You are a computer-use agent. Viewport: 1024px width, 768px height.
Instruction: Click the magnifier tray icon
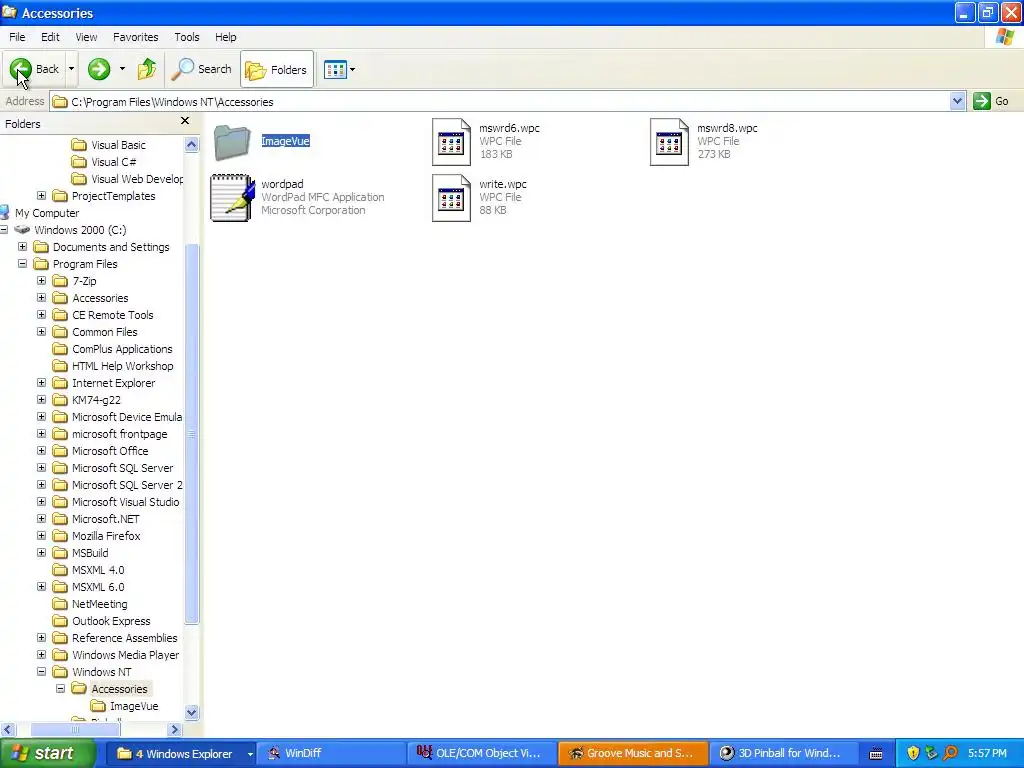pos(950,753)
